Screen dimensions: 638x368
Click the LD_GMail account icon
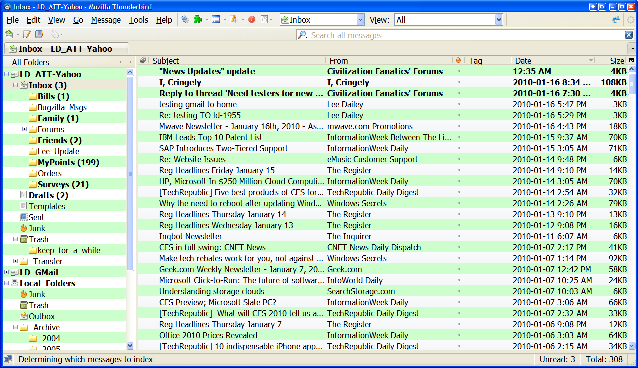(x=15, y=272)
